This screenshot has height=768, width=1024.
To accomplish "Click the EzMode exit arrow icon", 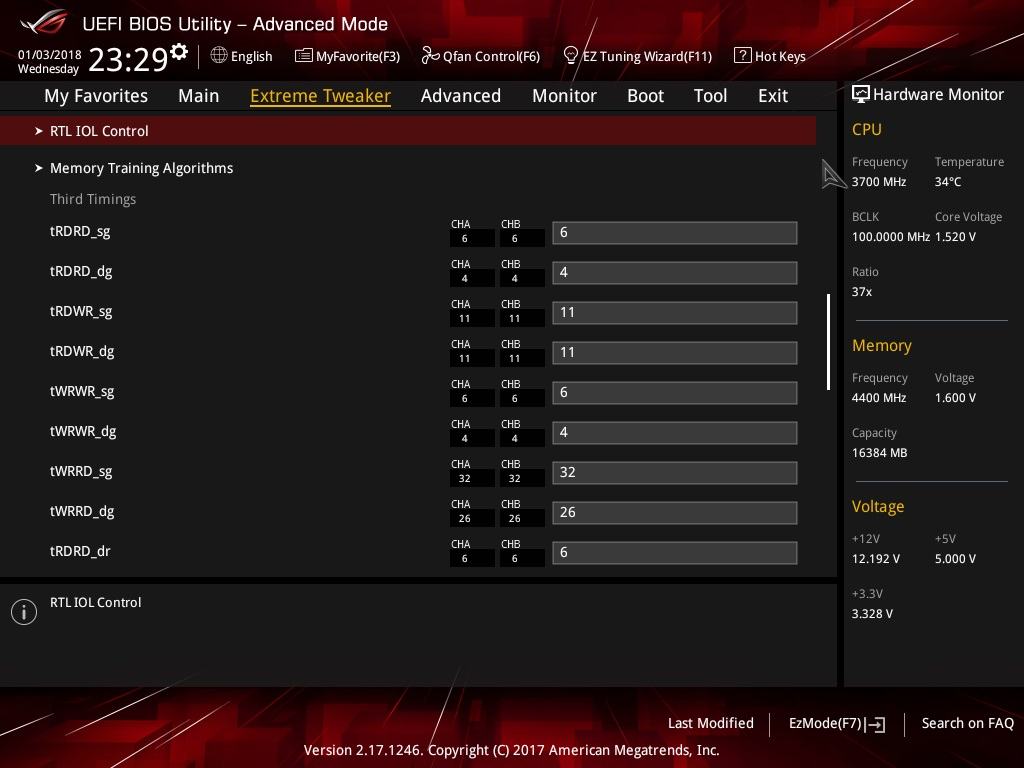I will [x=876, y=724].
